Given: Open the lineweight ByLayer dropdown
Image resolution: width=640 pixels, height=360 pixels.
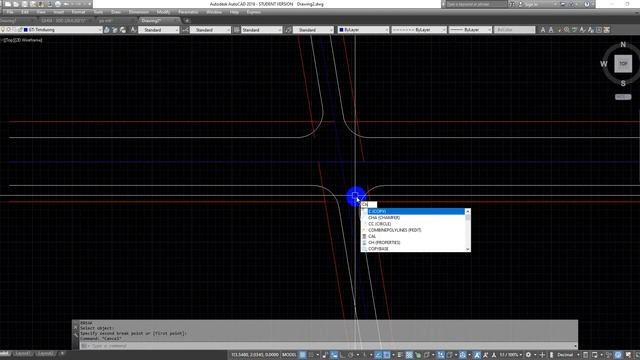Looking at the screenshot, I should (470, 30).
